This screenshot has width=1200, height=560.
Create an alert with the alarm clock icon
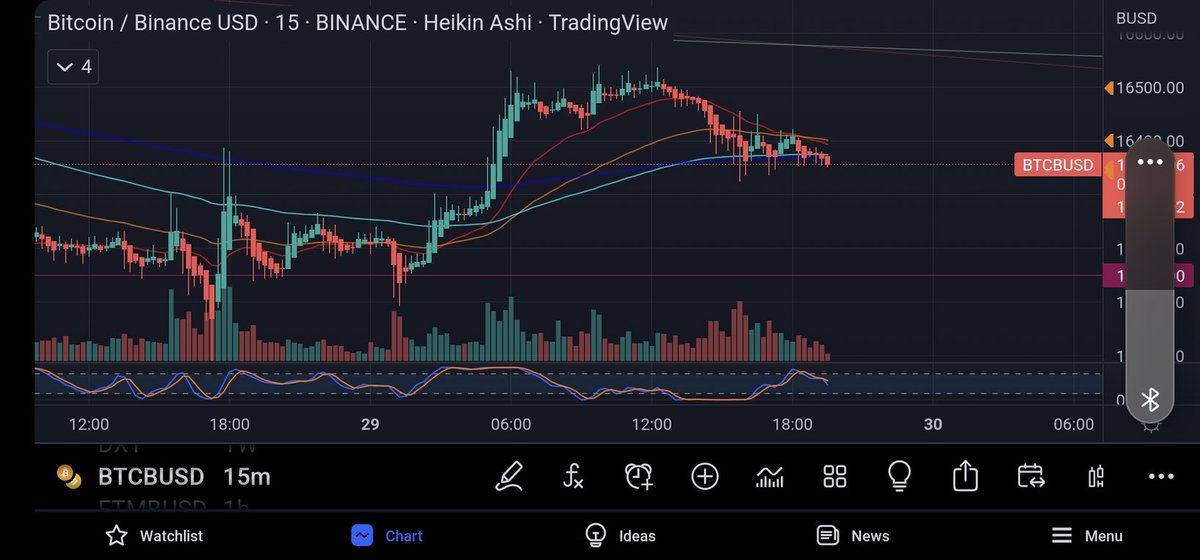[x=639, y=476]
